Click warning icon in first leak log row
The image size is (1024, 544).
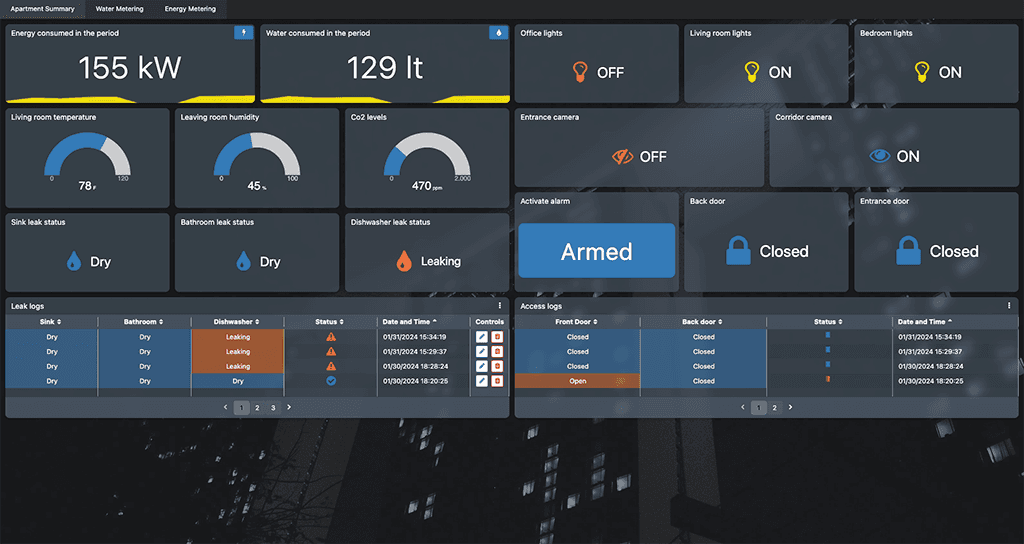pos(330,337)
